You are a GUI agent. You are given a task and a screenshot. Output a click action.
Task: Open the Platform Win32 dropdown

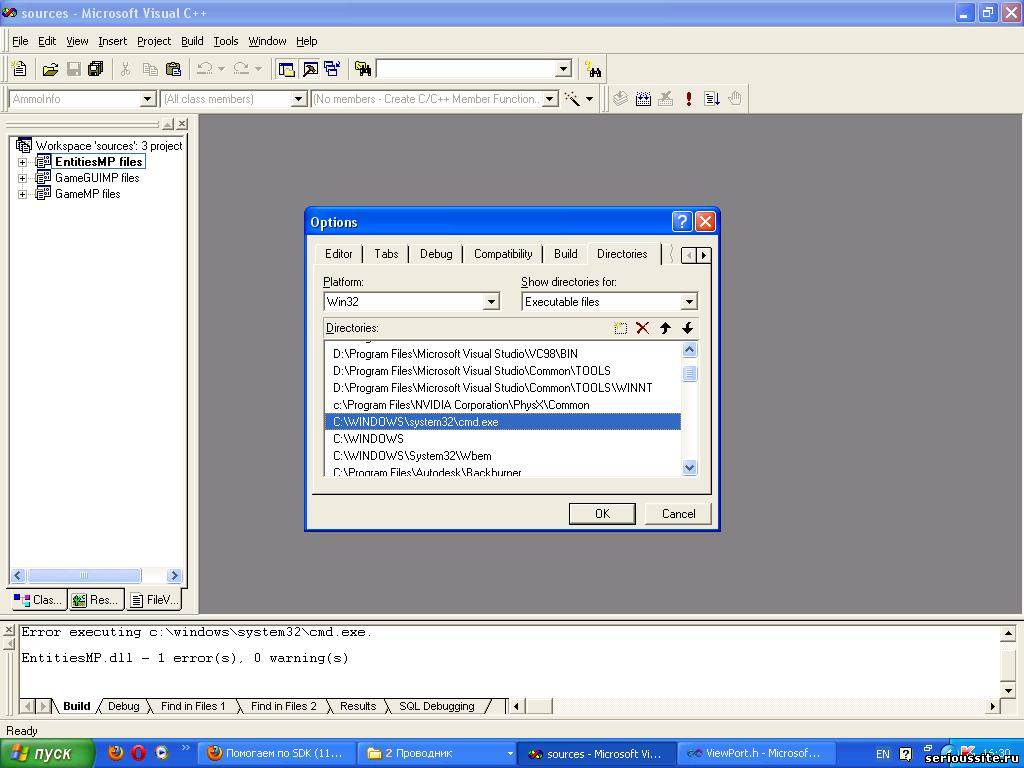(491, 302)
